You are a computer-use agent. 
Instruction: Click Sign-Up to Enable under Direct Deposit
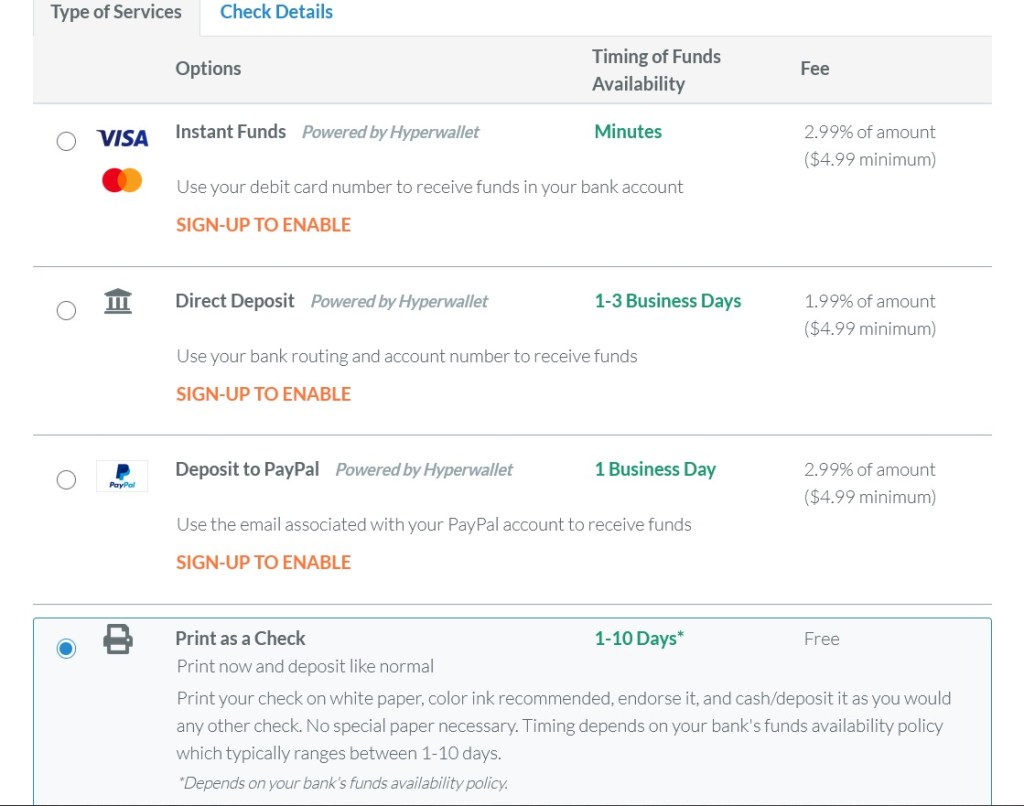pos(263,394)
